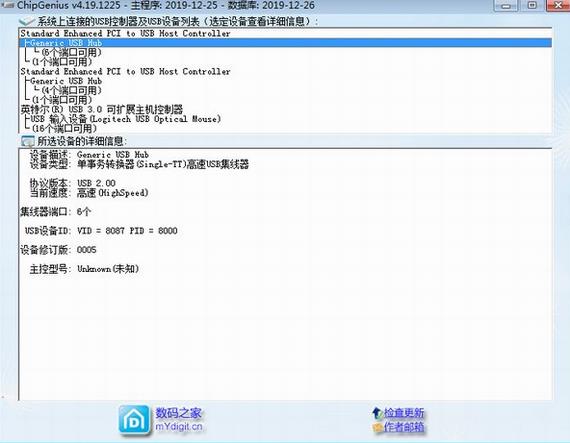Click the ChipGenius title bar app icon

click(7, 5)
